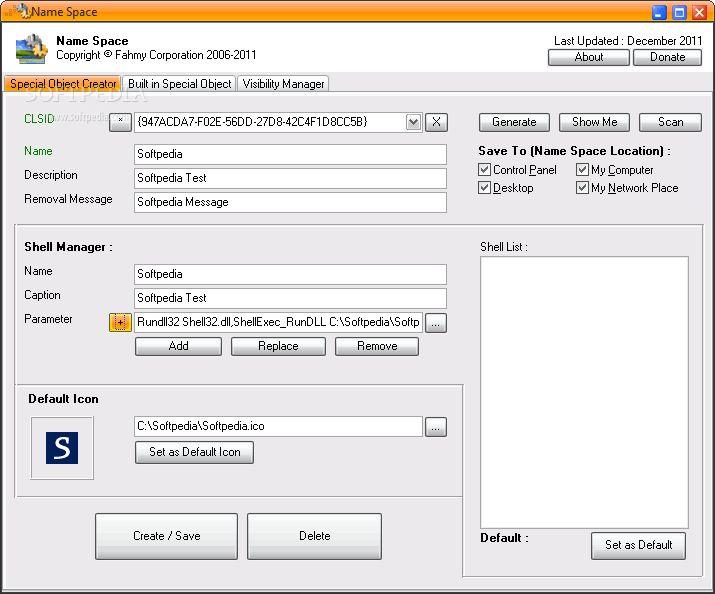Add the shell entry with Add button

click(178, 346)
